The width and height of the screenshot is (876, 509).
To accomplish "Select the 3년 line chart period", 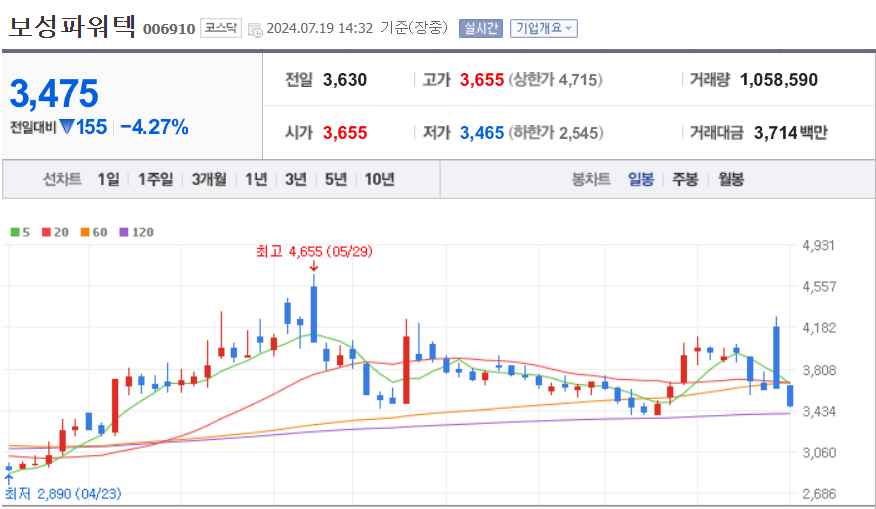I will [296, 179].
